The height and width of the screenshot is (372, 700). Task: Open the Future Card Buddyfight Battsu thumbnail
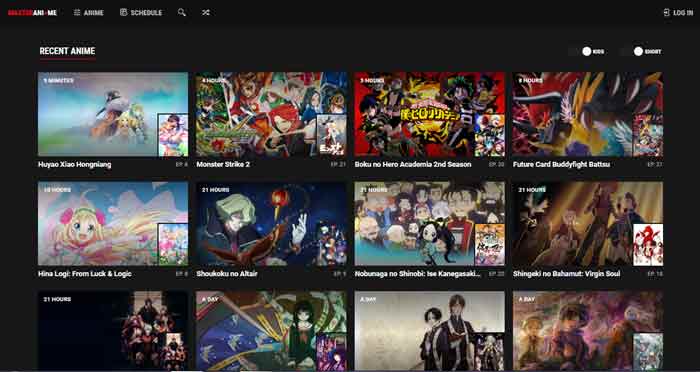[x=588, y=114]
